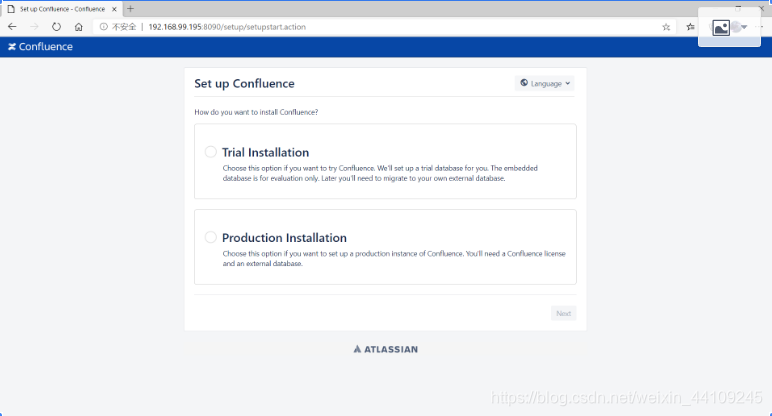Click the Confluence logo in header
The height and width of the screenshot is (416, 772).
[40, 47]
